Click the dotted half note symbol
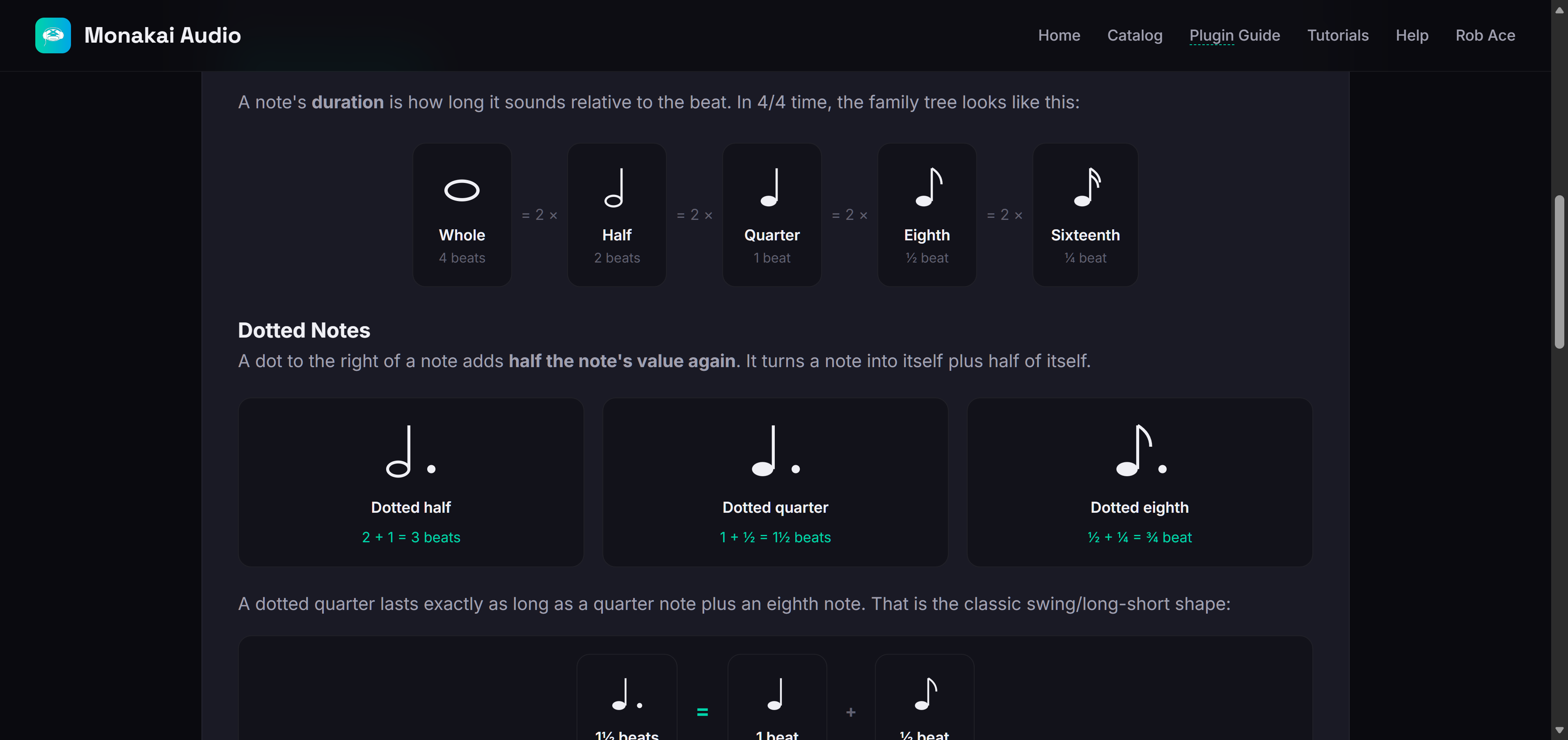The image size is (1568, 740). 411,451
